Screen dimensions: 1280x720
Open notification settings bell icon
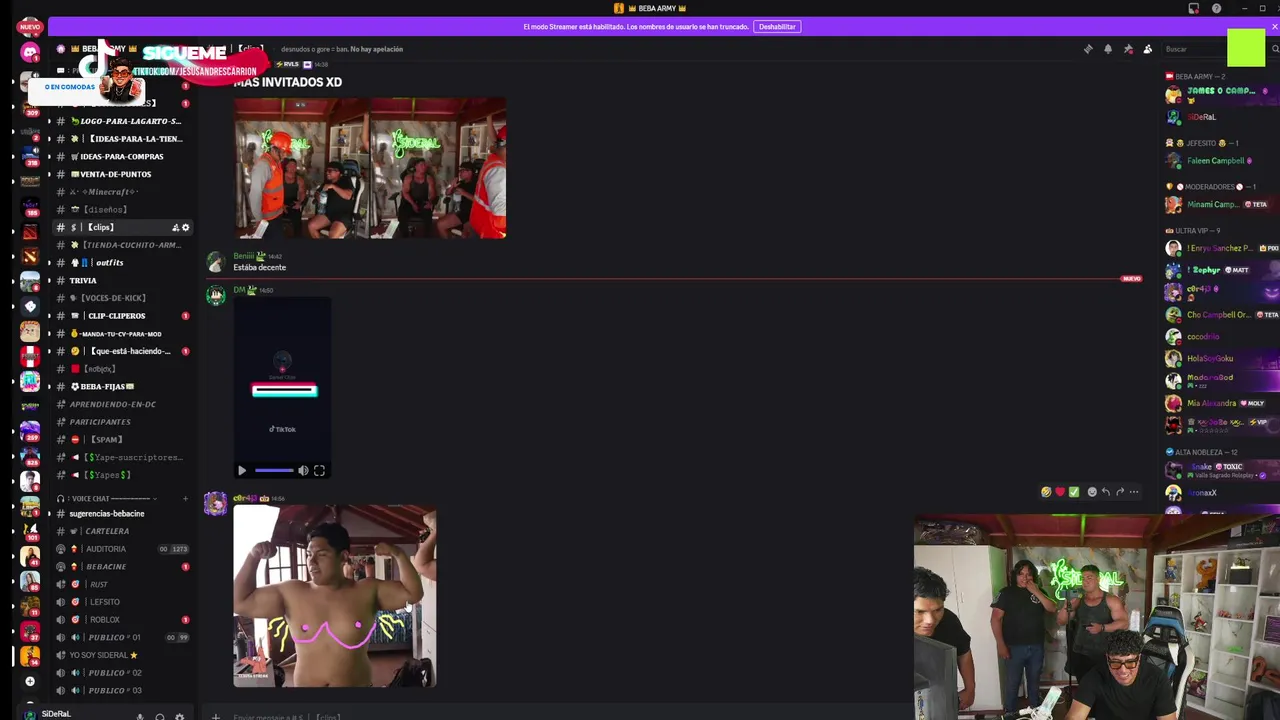(x=1108, y=49)
